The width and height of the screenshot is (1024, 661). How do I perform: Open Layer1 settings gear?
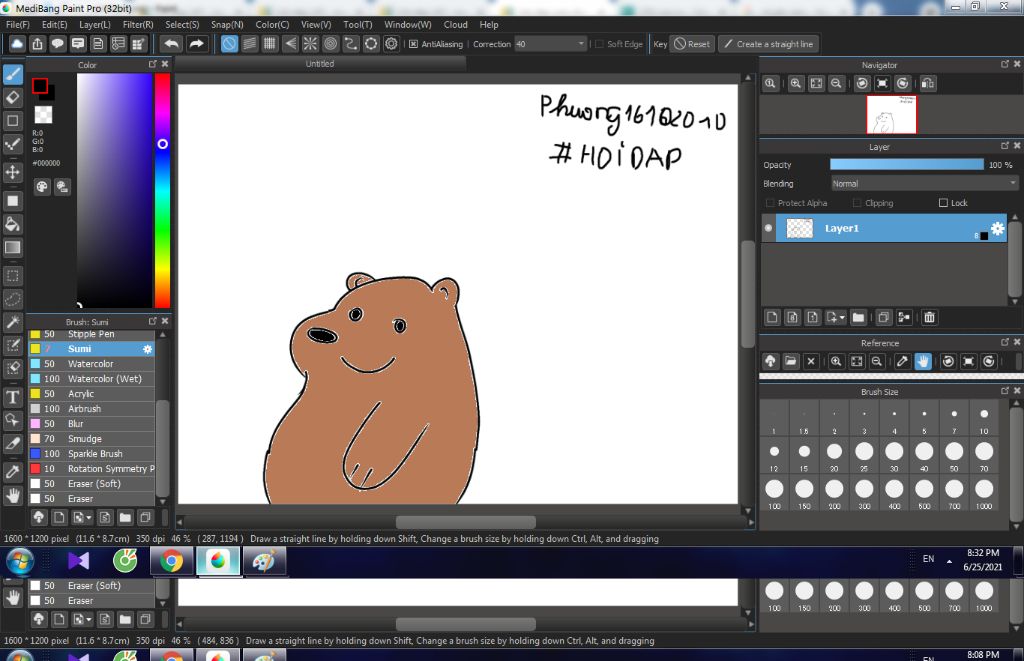click(997, 228)
